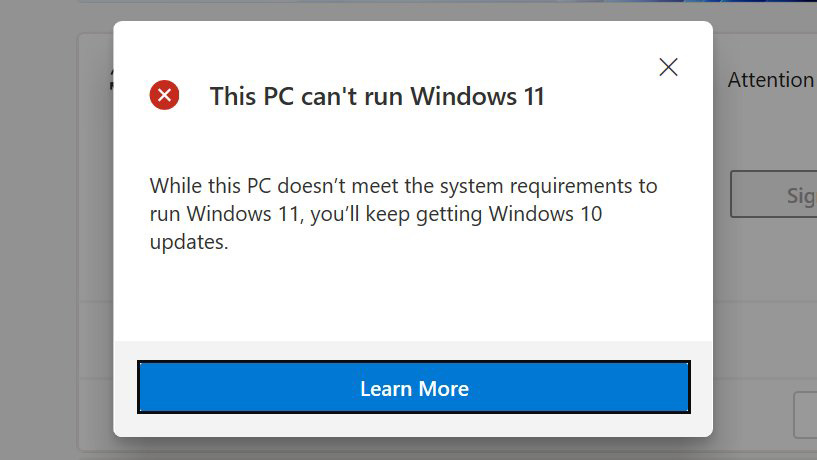Click the partially hidden icon left of dialog
This screenshot has width=817, height=460.
(110, 84)
